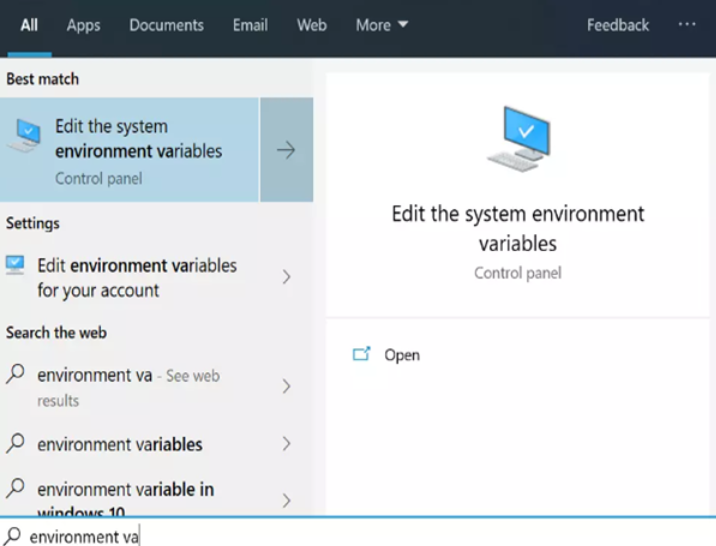Click Open to launch the control panel item
The image size is (716, 546).
[402, 355]
